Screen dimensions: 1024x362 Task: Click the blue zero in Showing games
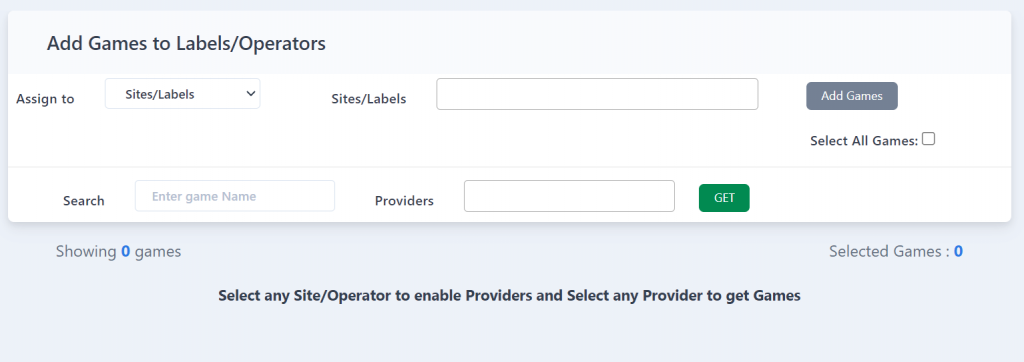(125, 251)
